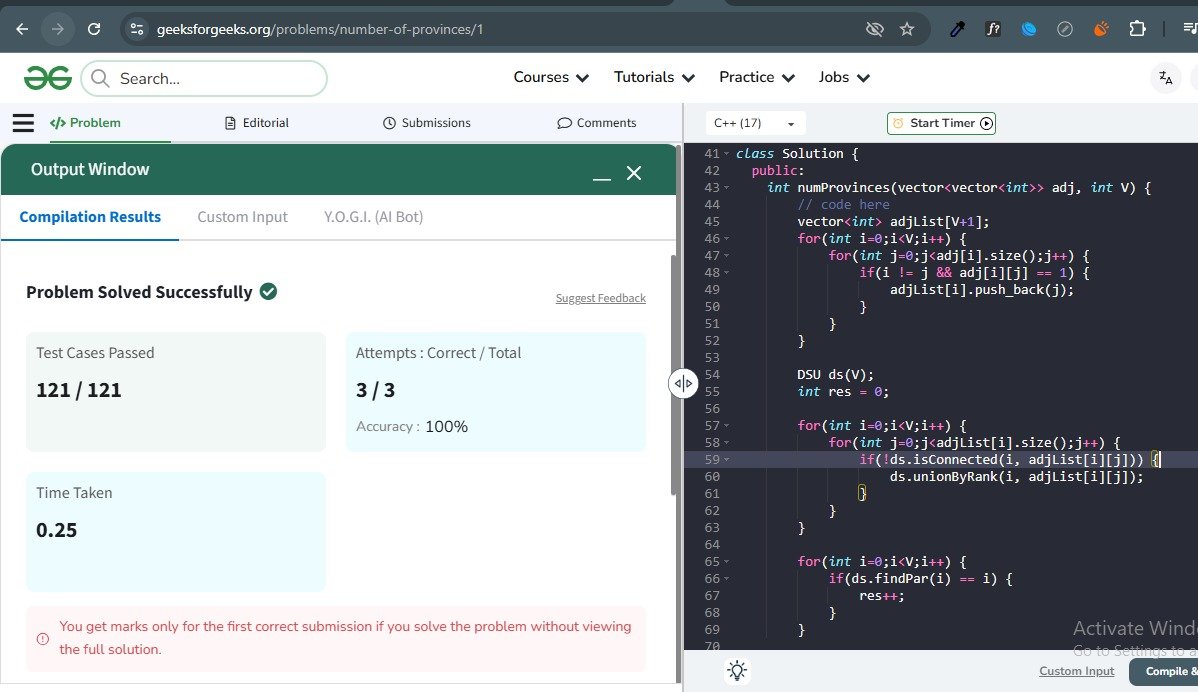Open the Comments tab
The height and width of the screenshot is (692, 1198).
(x=597, y=122)
